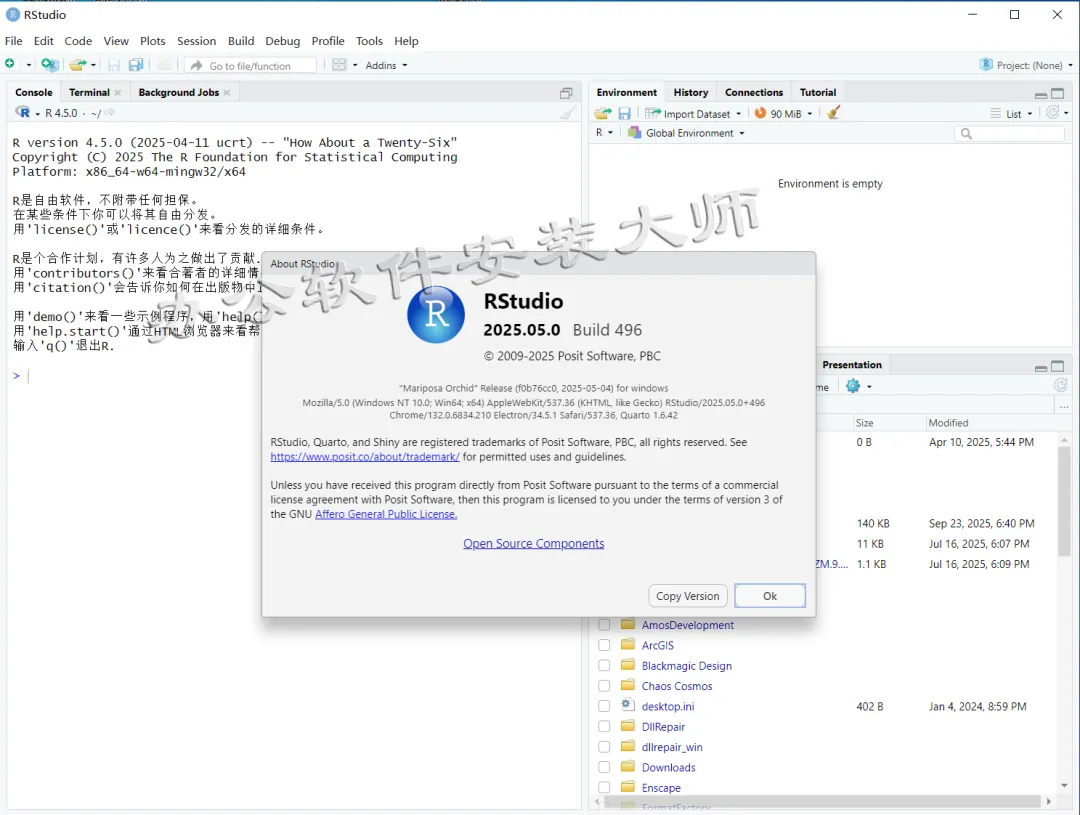This screenshot has width=1080, height=815.
Task: Refresh the Environment pane
Action: click(x=1052, y=112)
